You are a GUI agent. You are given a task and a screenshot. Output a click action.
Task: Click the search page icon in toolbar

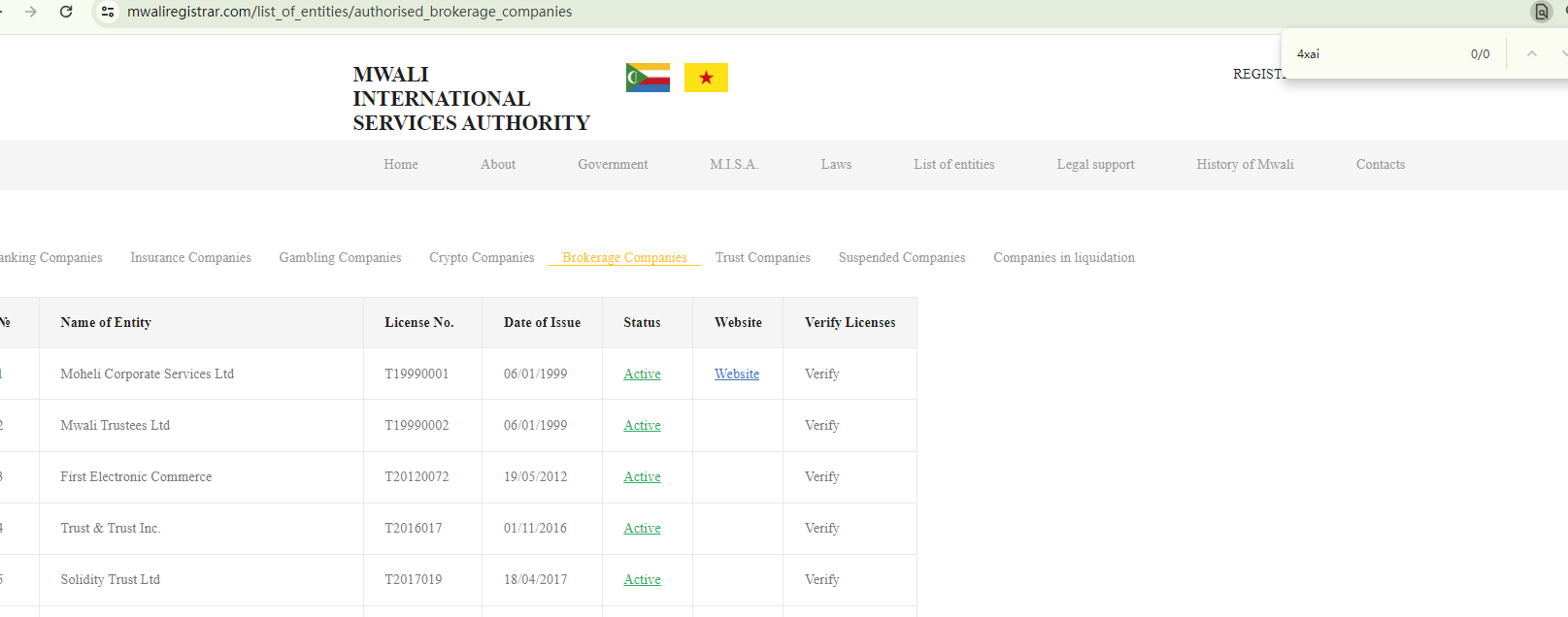click(1541, 12)
